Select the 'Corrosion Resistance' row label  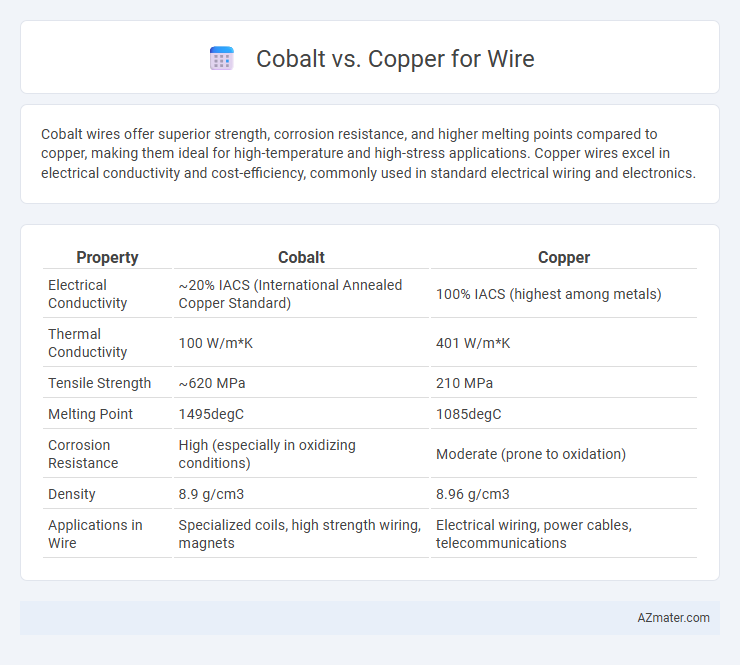(x=83, y=454)
